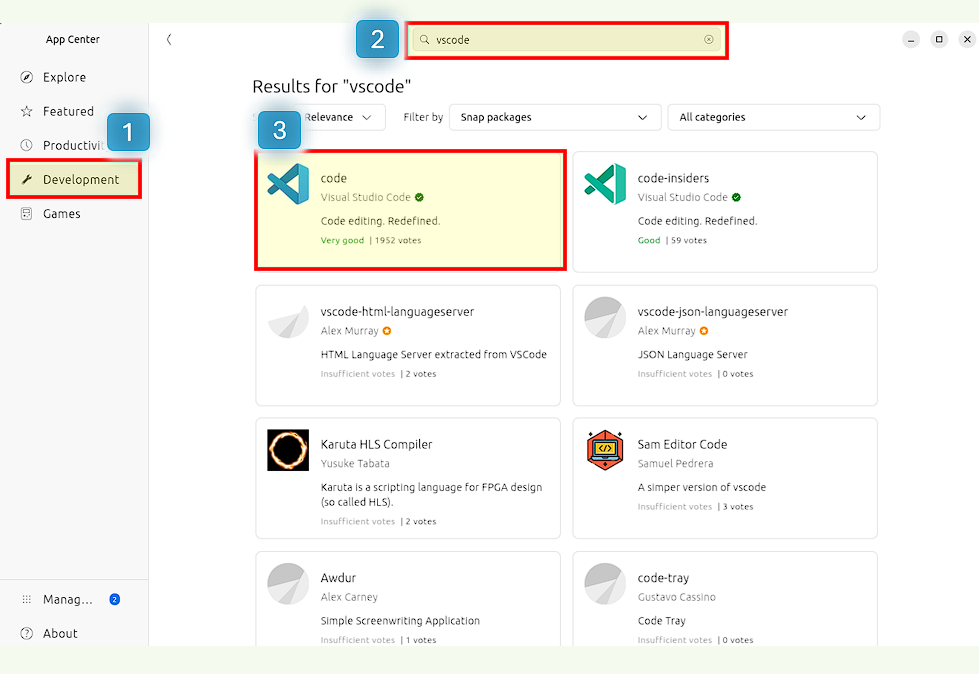Screen dimensions: 979x674
Task: Open the All categories dropdown
Action: click(x=774, y=117)
